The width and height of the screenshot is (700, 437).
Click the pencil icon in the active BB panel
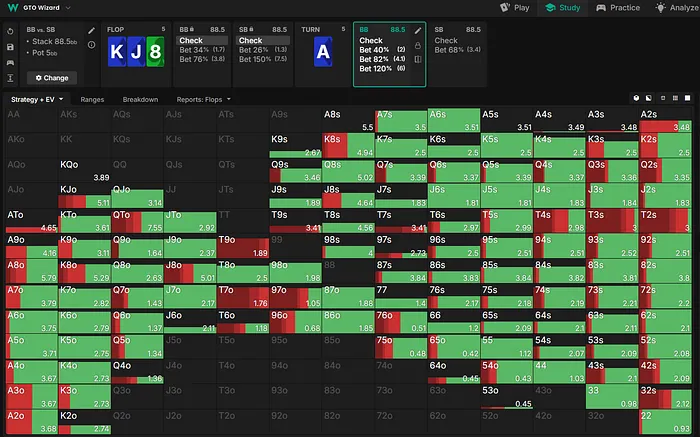coord(417,31)
